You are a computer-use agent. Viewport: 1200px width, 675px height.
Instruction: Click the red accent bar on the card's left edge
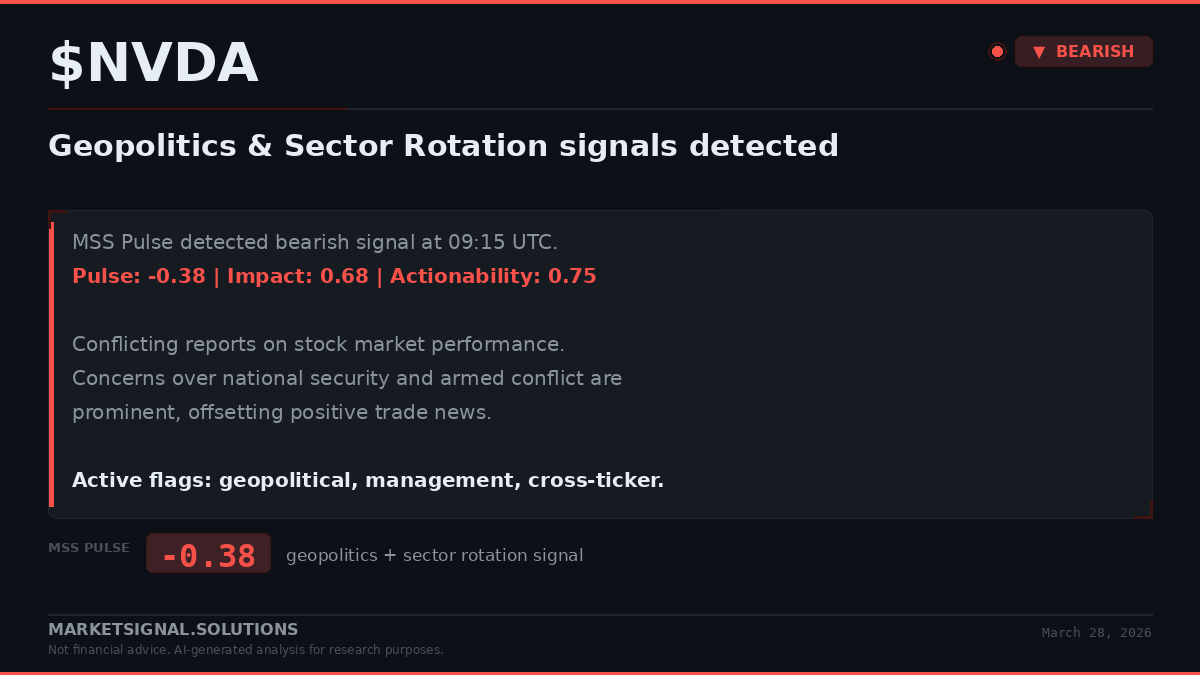click(51, 364)
